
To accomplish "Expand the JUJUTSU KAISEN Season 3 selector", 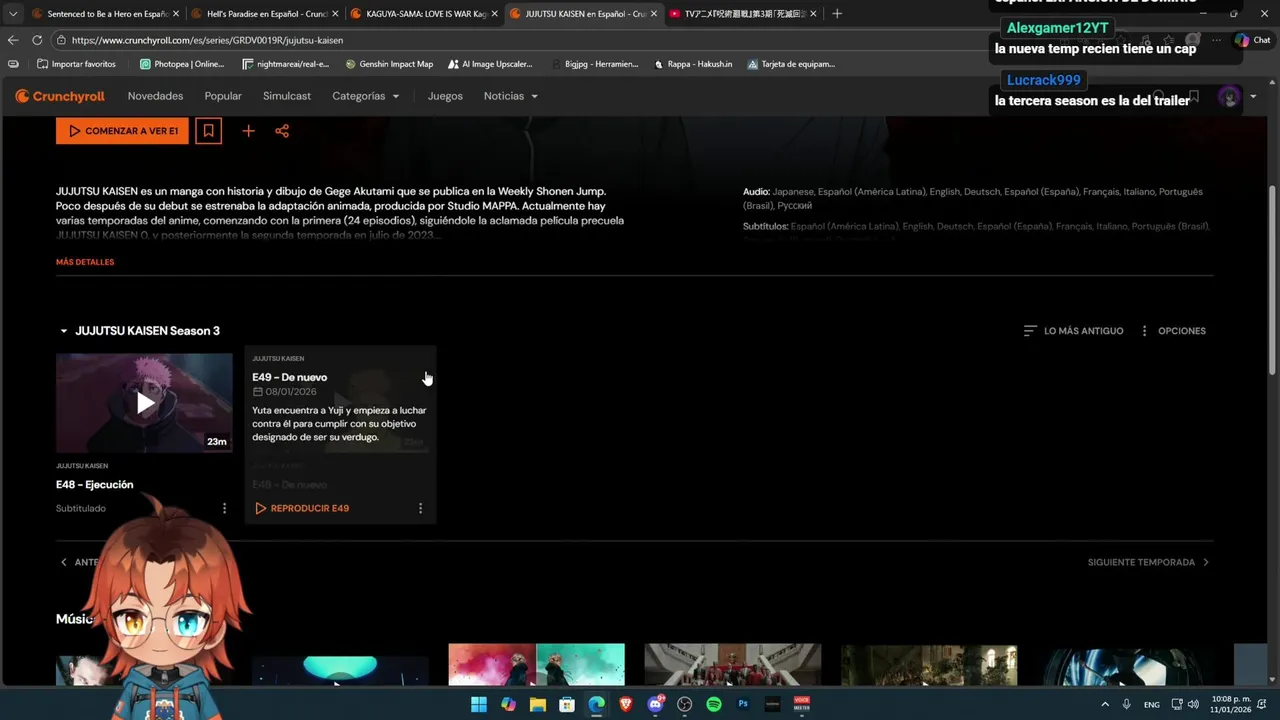I will [x=139, y=331].
